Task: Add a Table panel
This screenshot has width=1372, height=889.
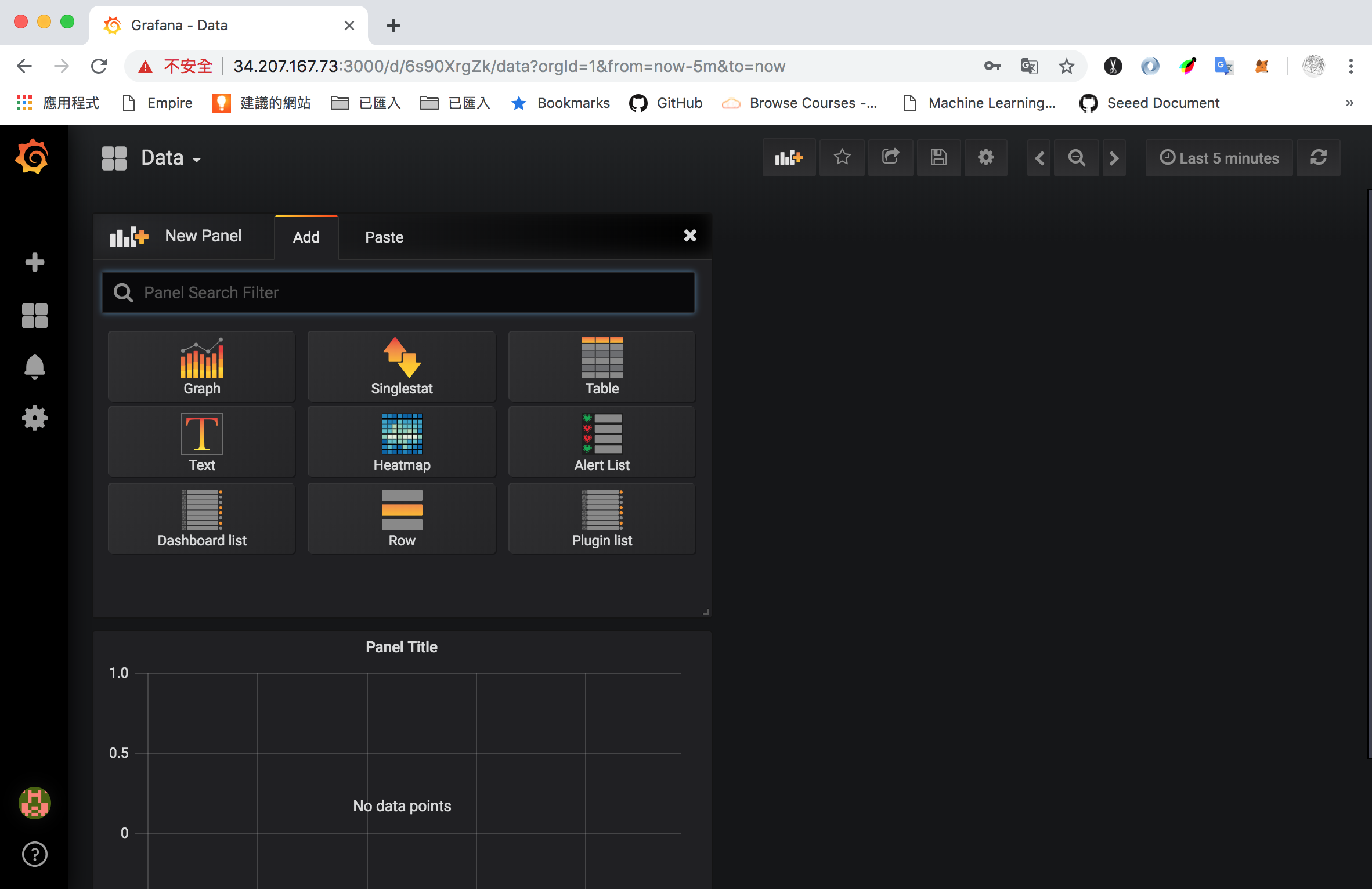Action: (602, 366)
